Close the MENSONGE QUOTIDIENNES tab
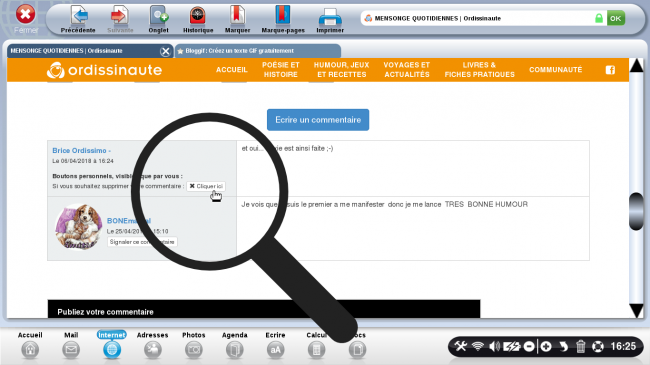Viewport: 650px width, 365px height. (165, 51)
